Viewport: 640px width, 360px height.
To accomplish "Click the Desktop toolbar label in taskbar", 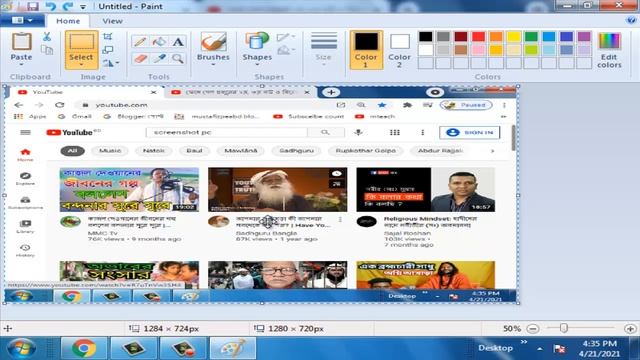I will (x=496, y=348).
